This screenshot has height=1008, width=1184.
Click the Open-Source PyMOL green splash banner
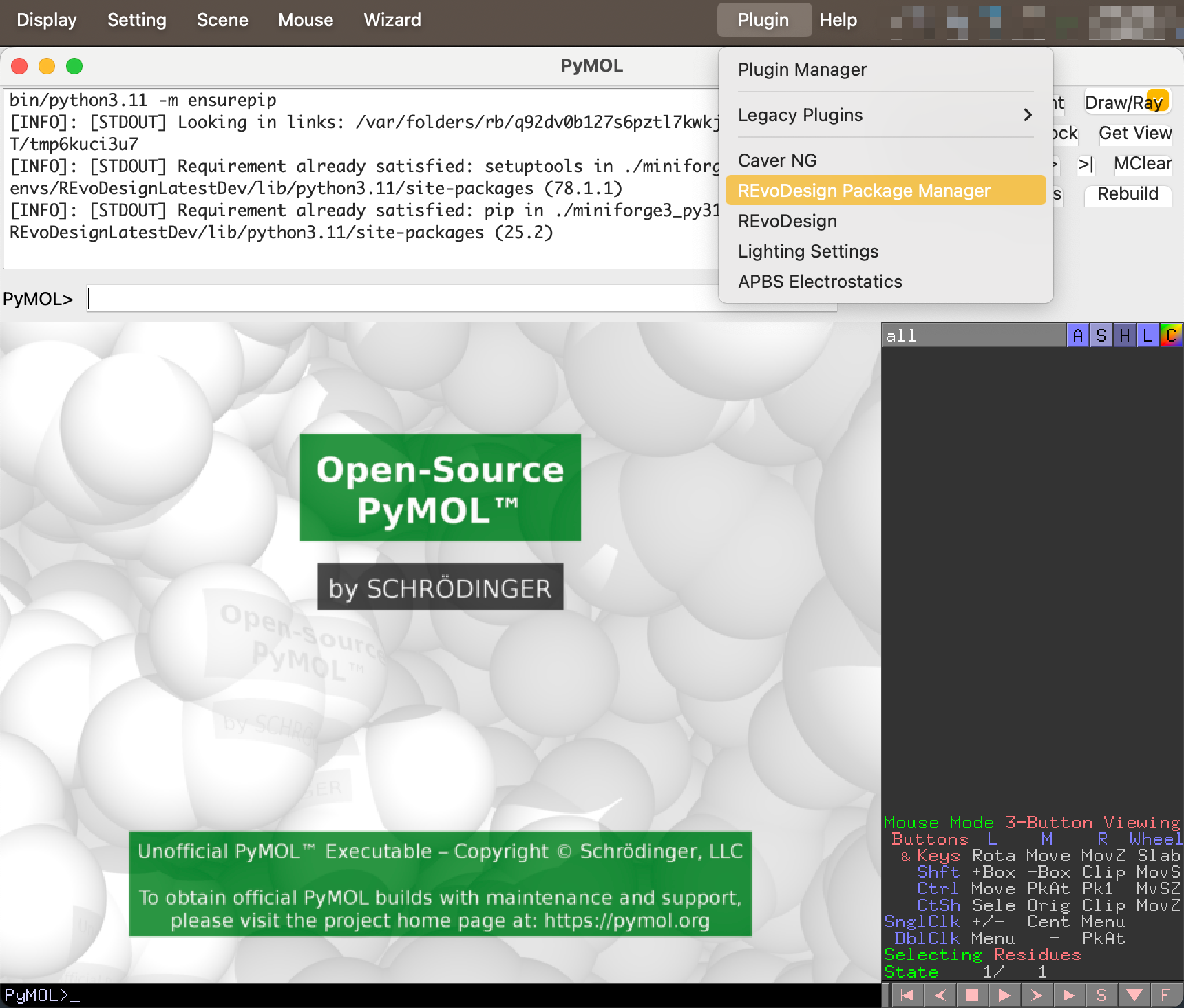[x=441, y=487]
